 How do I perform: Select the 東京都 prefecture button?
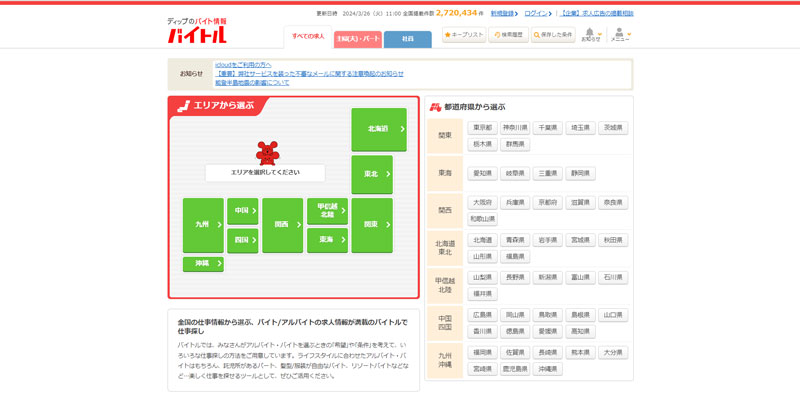(482, 128)
